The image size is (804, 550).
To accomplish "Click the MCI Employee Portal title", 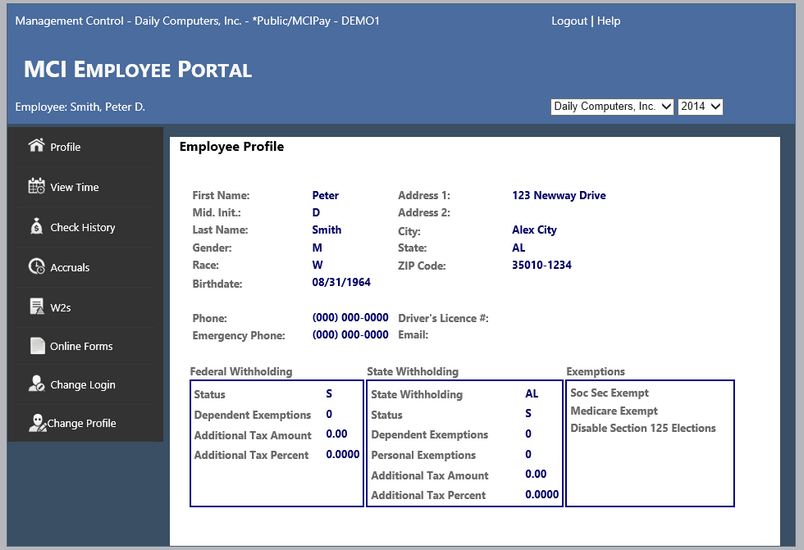I will [137, 69].
